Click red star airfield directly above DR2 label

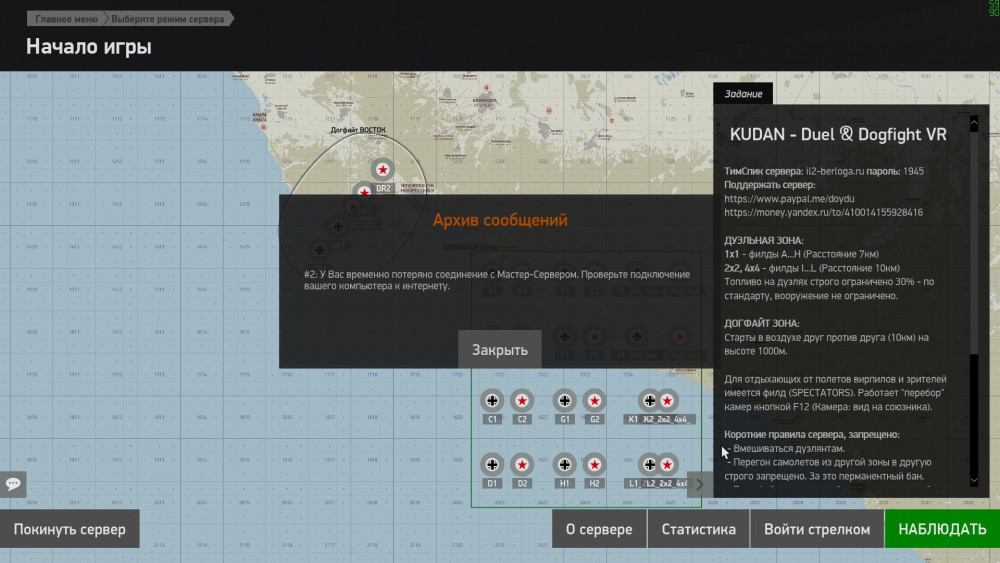[382, 170]
